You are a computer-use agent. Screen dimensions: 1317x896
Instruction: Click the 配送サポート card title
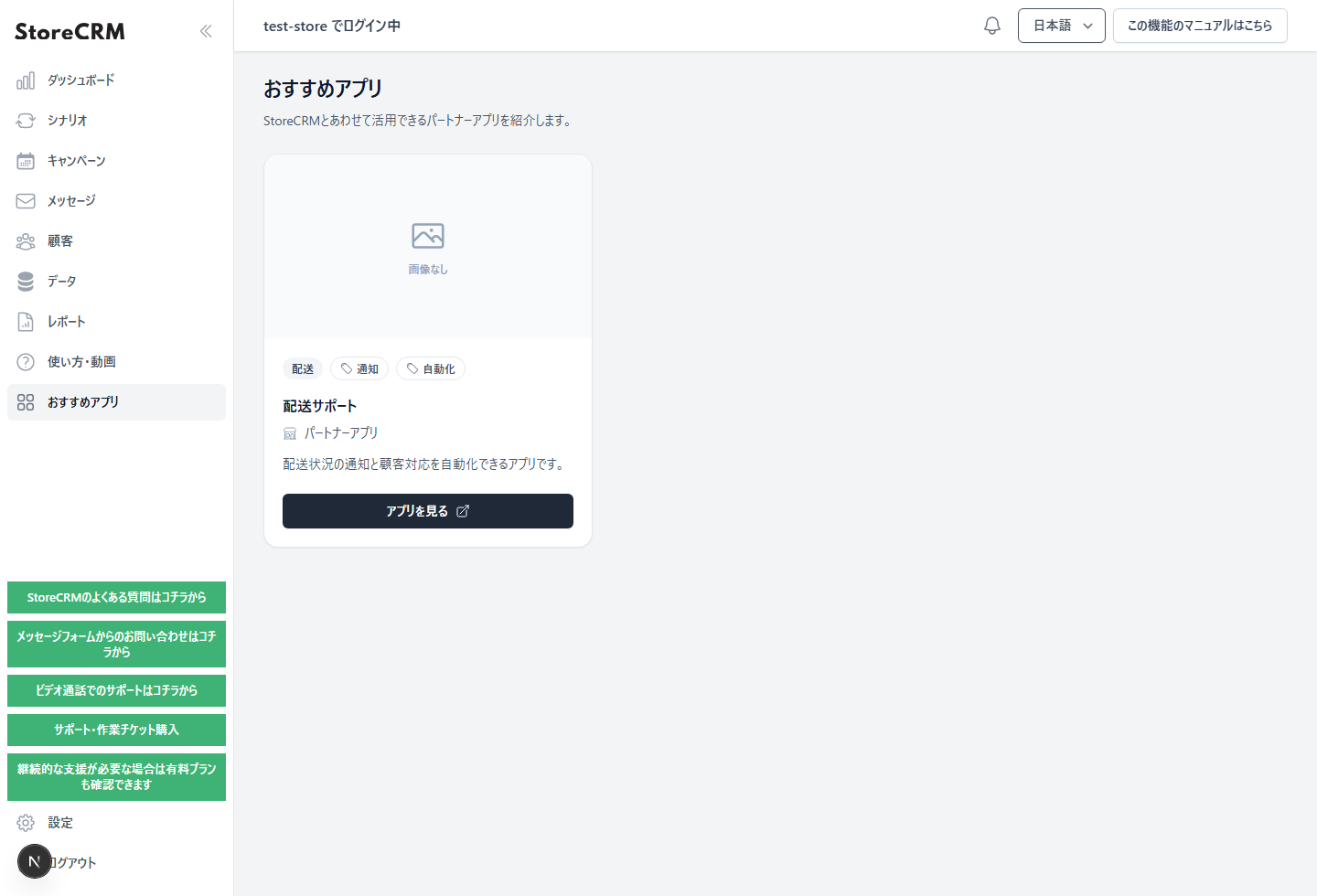319,406
